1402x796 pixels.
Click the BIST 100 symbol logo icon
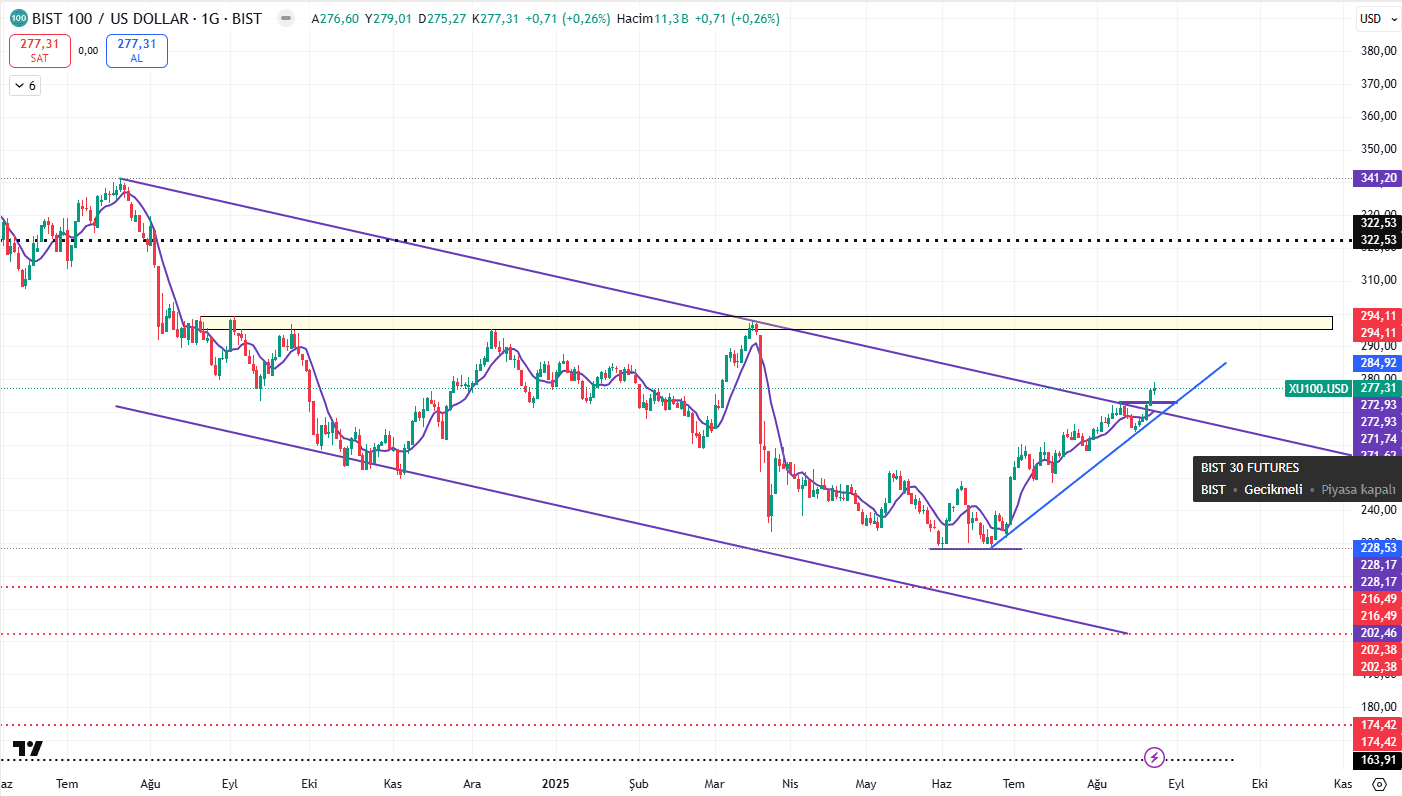click(19, 19)
